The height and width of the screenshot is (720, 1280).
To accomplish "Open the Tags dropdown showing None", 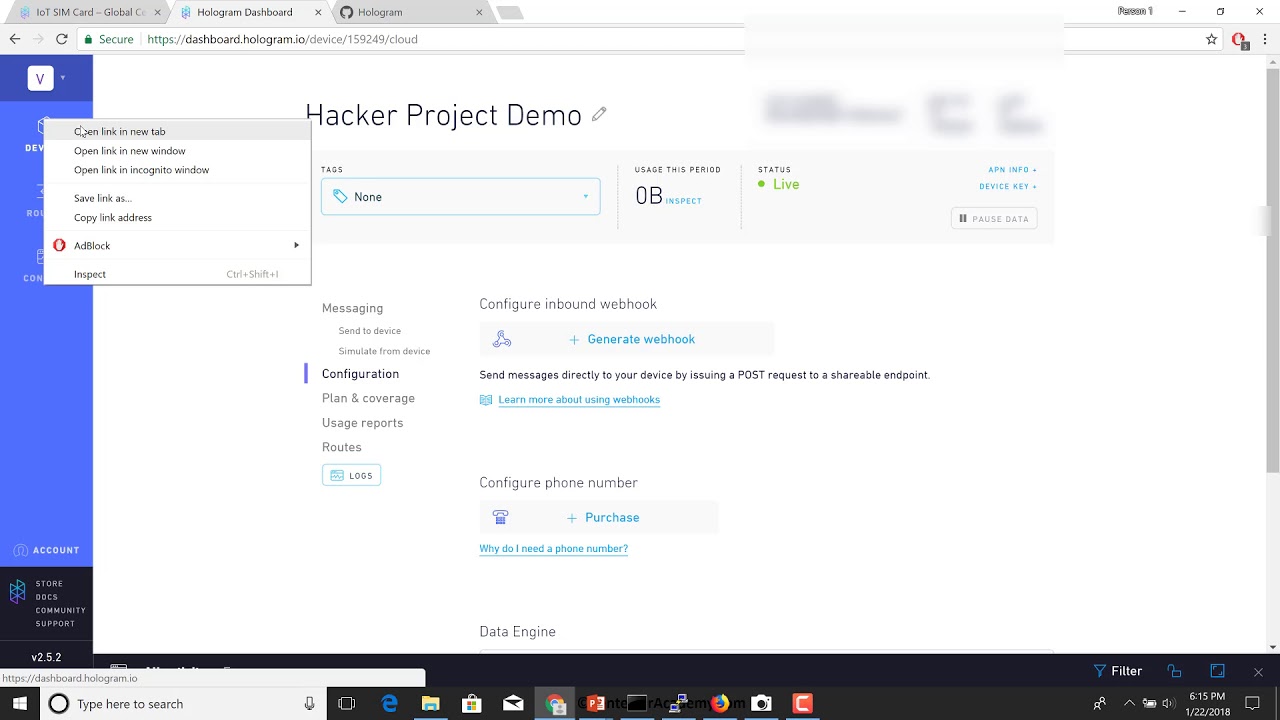I will coord(461,197).
